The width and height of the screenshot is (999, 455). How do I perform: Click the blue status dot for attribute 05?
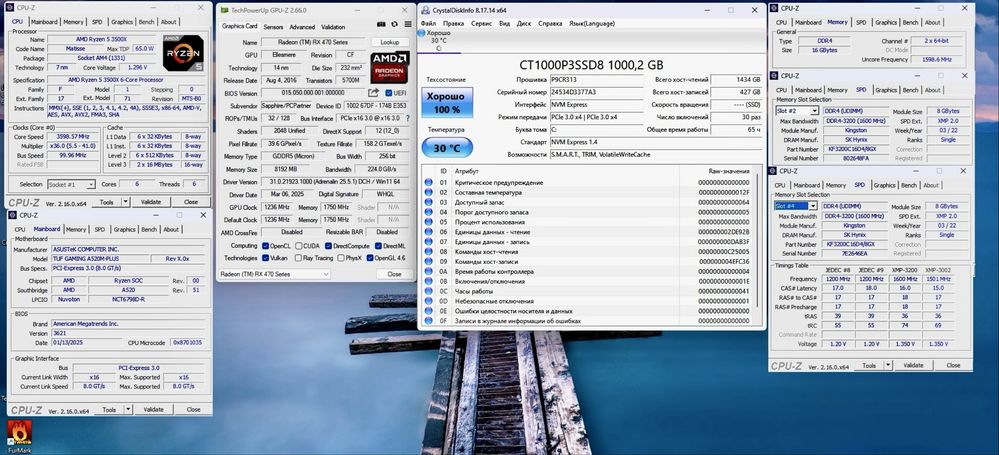[x=429, y=222]
